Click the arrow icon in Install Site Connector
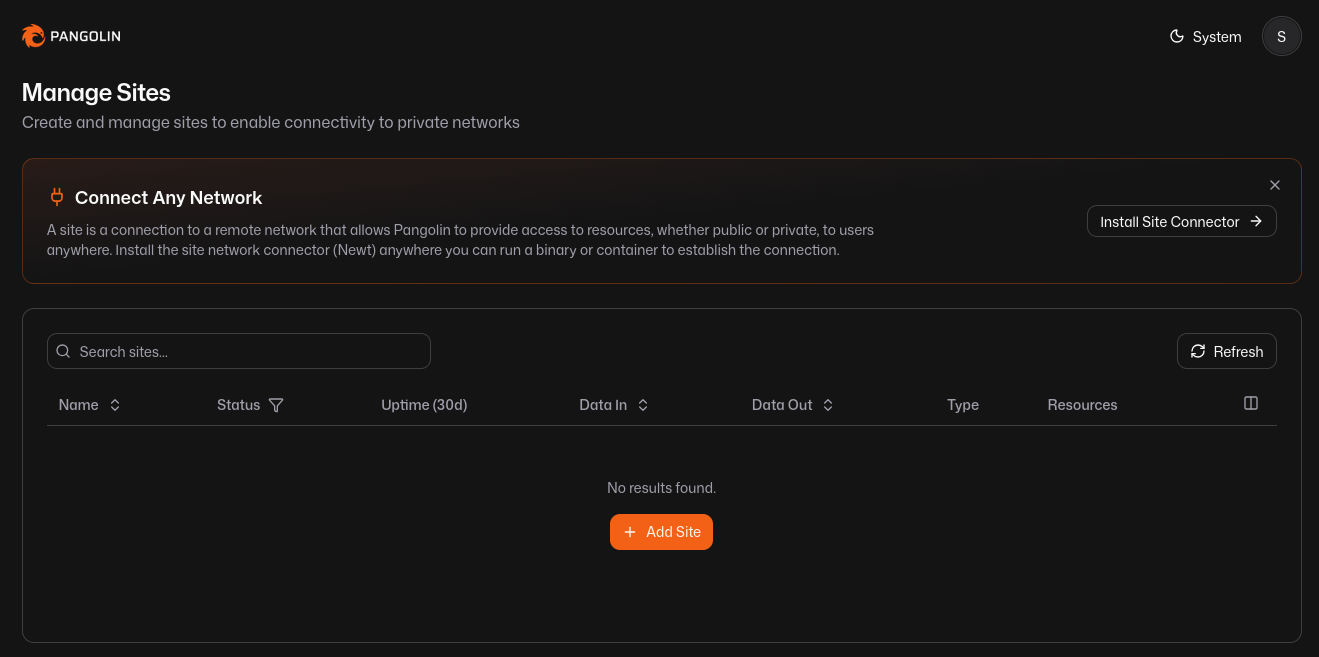The width and height of the screenshot is (1319, 657). [1256, 222]
